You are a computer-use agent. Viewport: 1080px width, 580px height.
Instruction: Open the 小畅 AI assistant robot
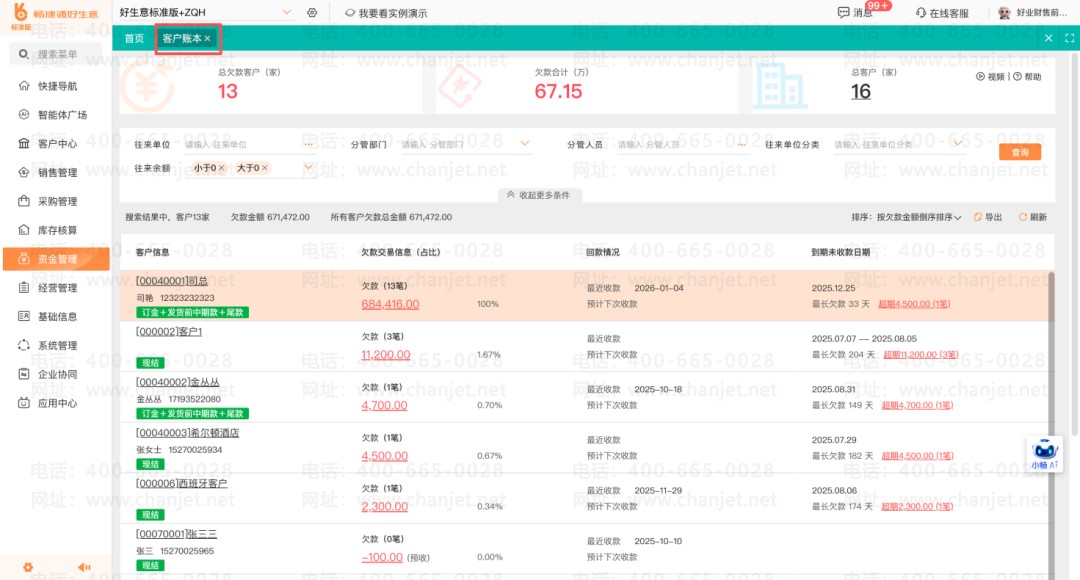[1044, 453]
